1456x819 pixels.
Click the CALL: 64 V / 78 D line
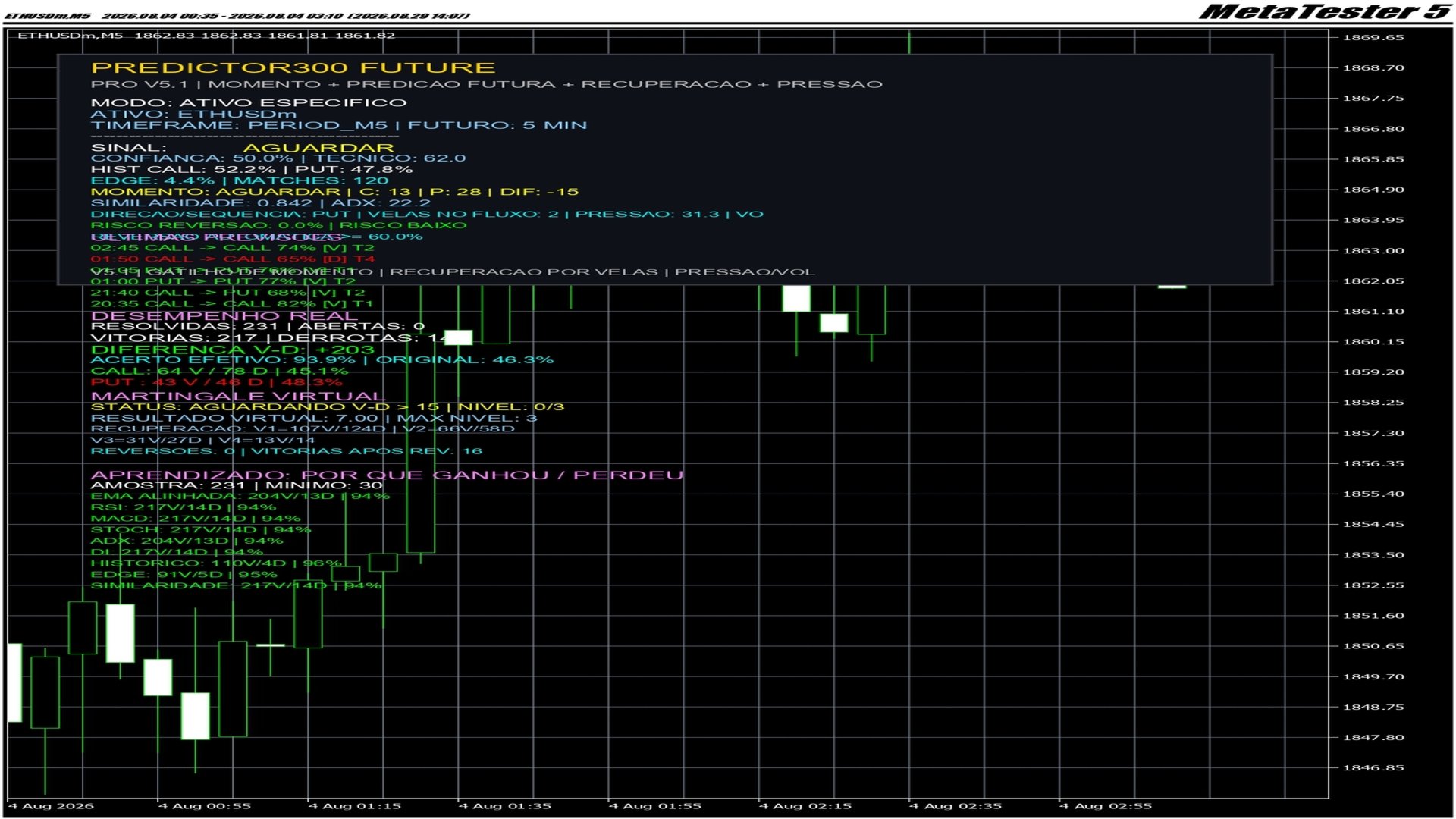[x=220, y=371]
